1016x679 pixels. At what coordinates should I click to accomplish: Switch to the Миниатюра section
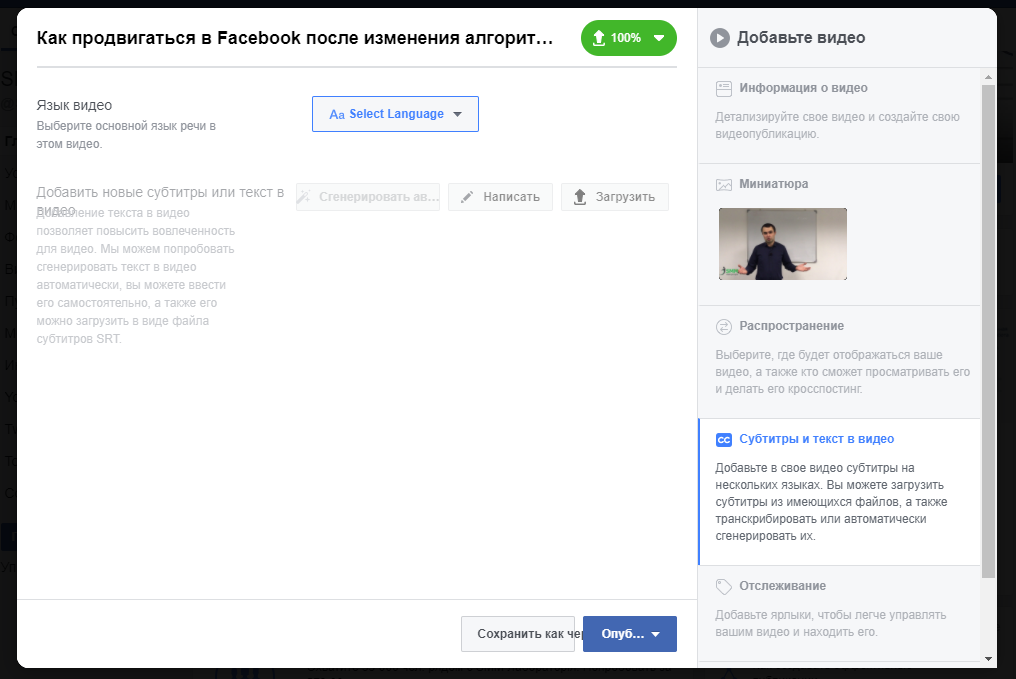[x=839, y=235]
